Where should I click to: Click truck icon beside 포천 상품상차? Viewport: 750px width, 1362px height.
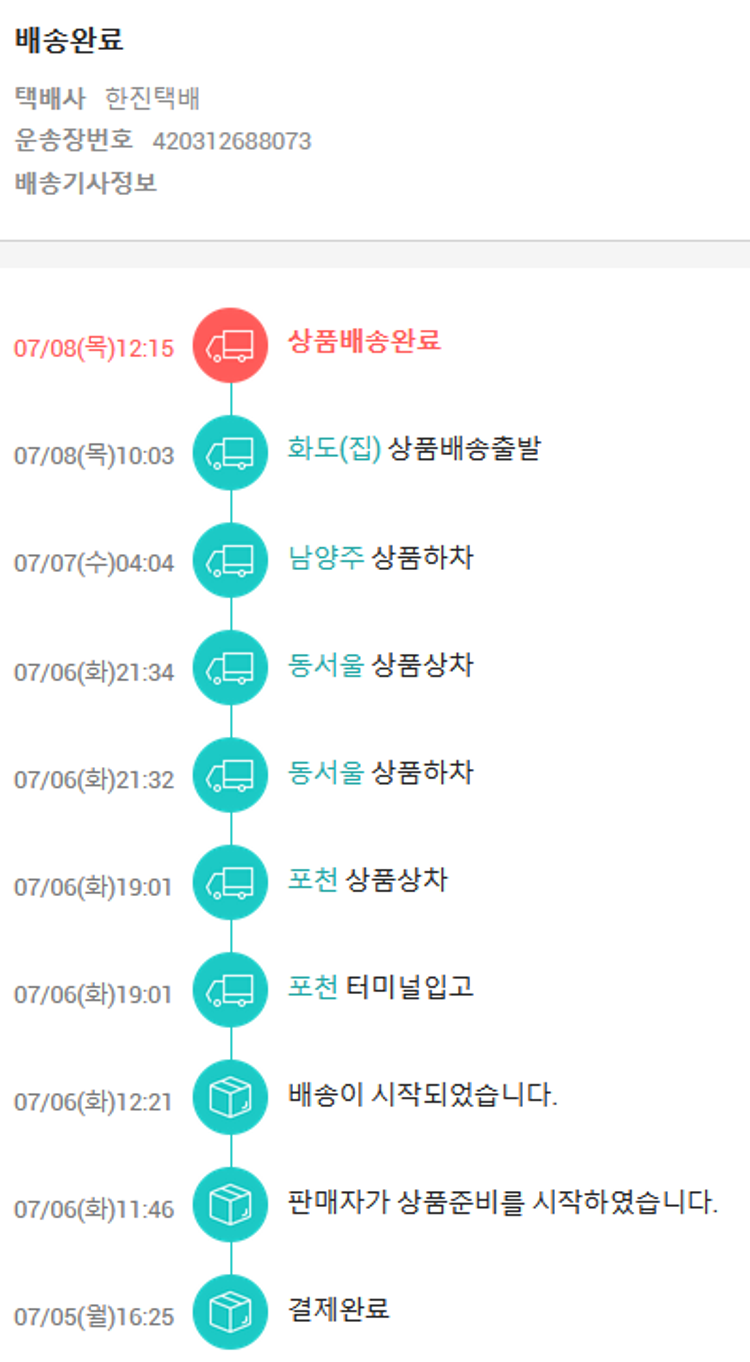pos(230,883)
